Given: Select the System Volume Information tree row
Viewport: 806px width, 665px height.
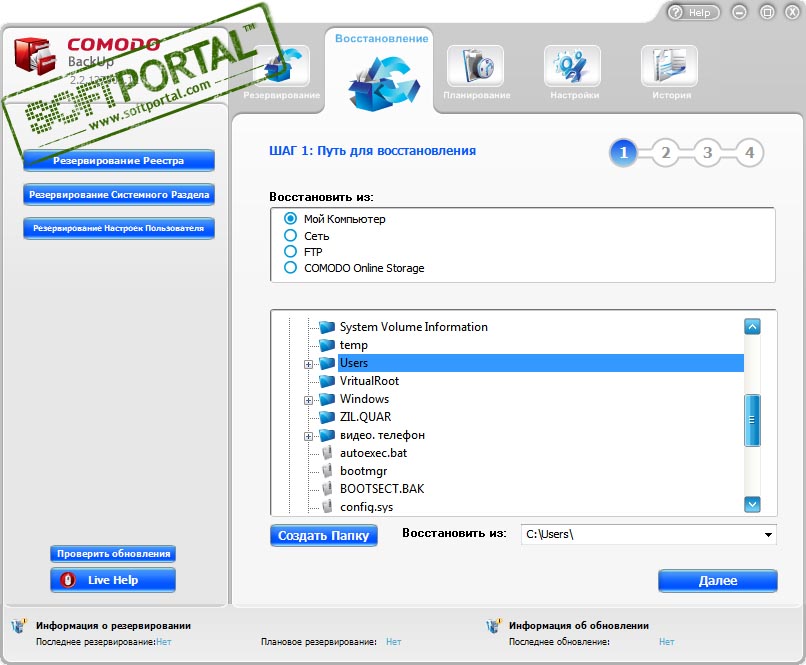Looking at the screenshot, I should pyautogui.click(x=413, y=327).
